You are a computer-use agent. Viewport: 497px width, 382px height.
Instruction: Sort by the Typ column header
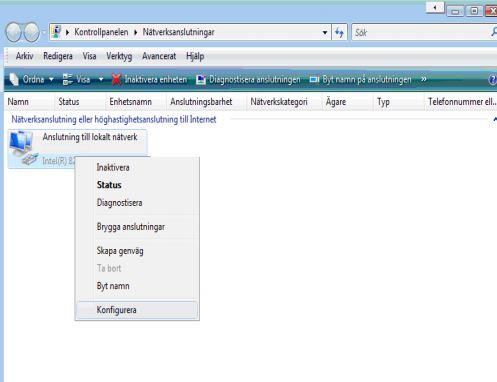point(399,102)
